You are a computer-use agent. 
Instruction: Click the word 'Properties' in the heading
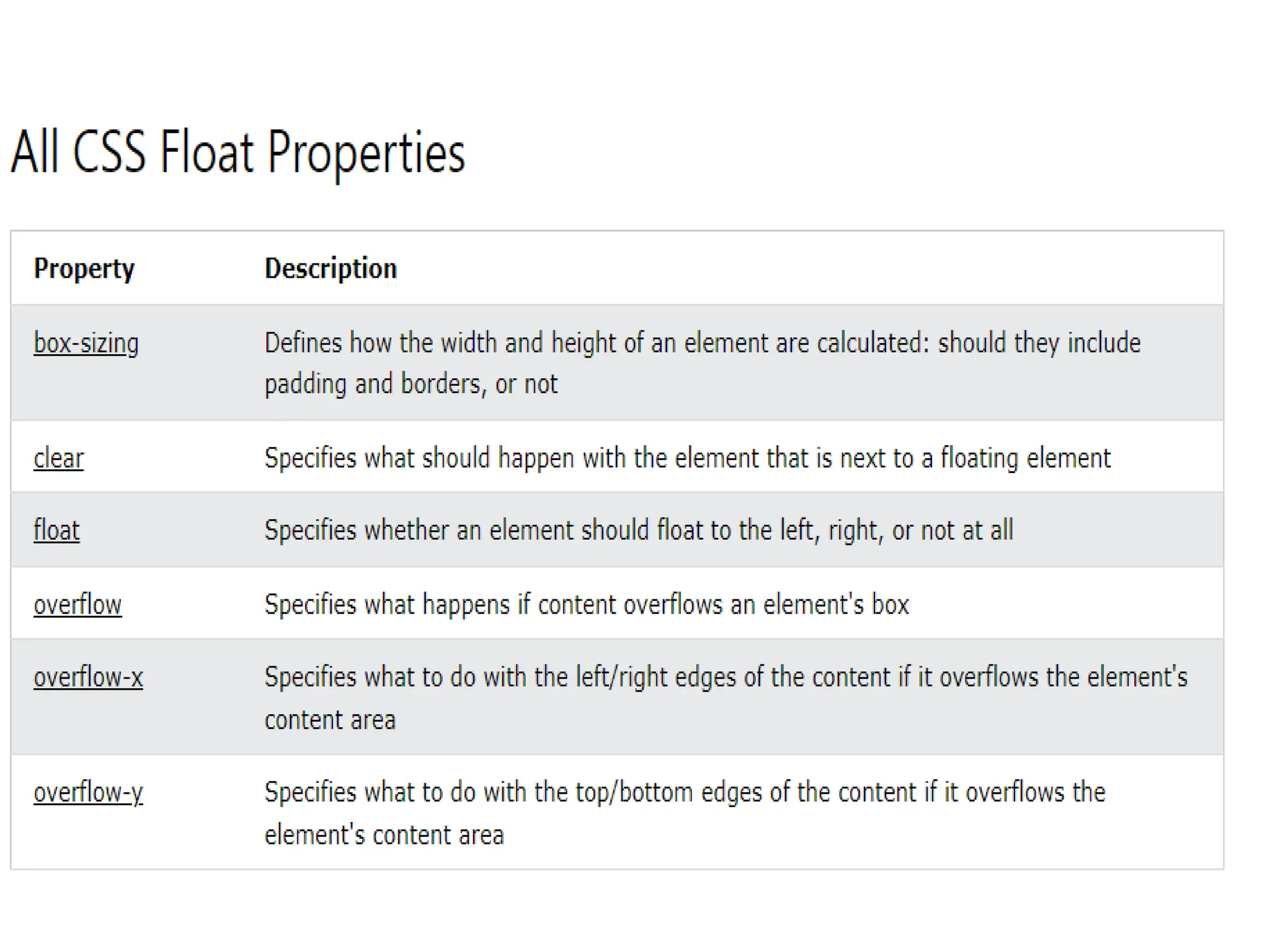[x=366, y=154]
